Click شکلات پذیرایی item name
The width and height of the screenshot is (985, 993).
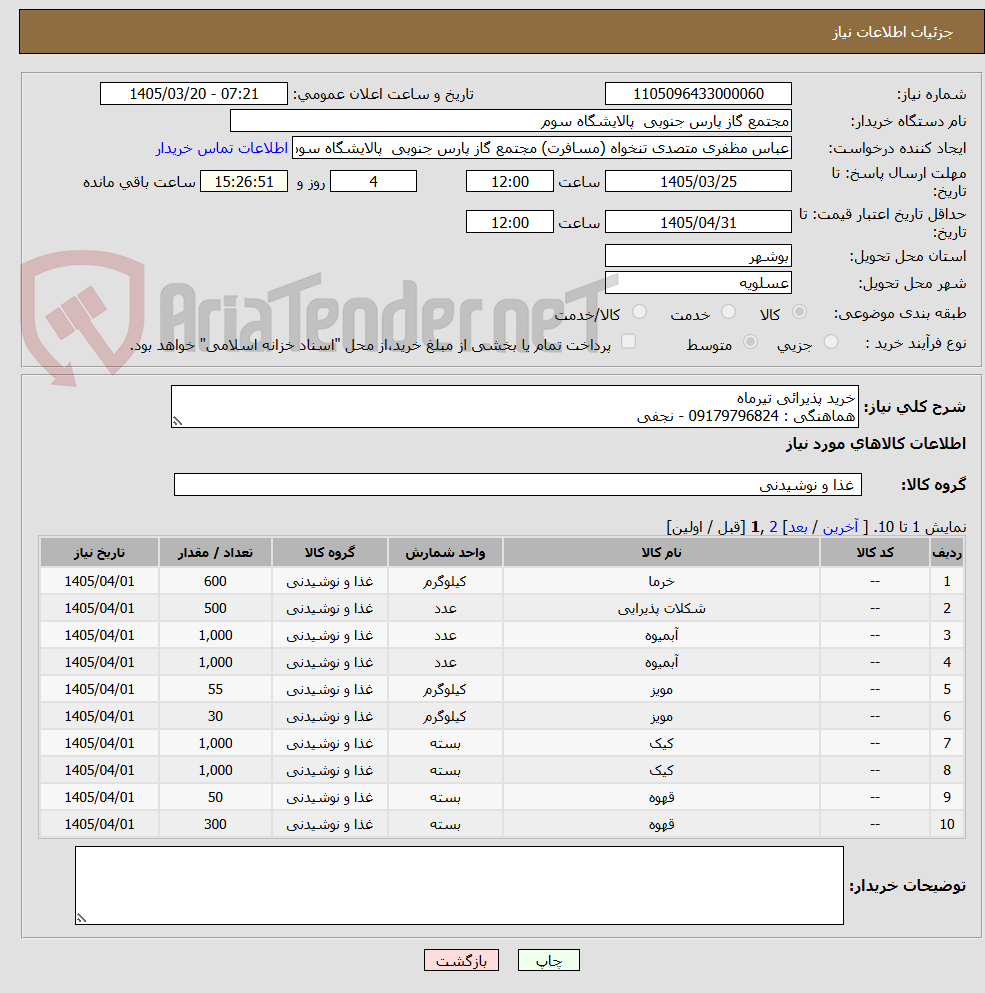click(x=661, y=609)
